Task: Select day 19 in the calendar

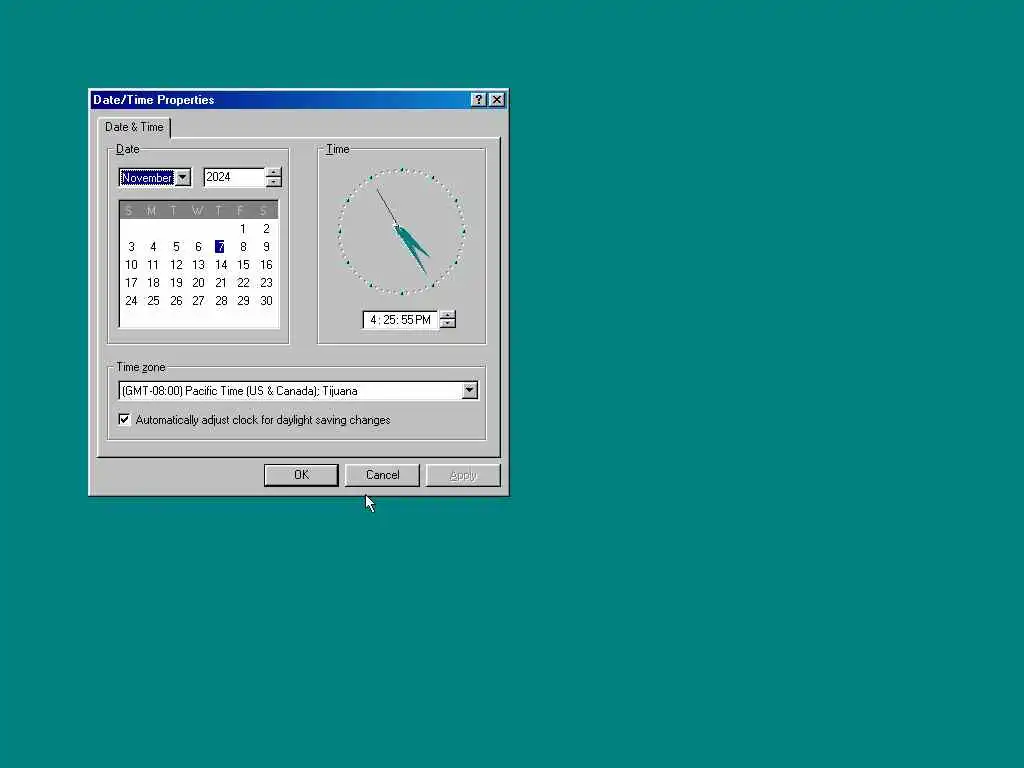Action: pos(176,283)
